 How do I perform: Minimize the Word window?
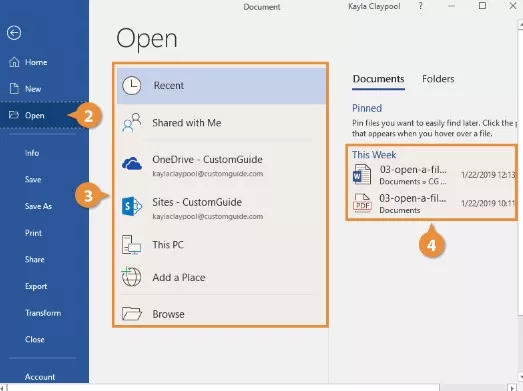pos(451,6)
